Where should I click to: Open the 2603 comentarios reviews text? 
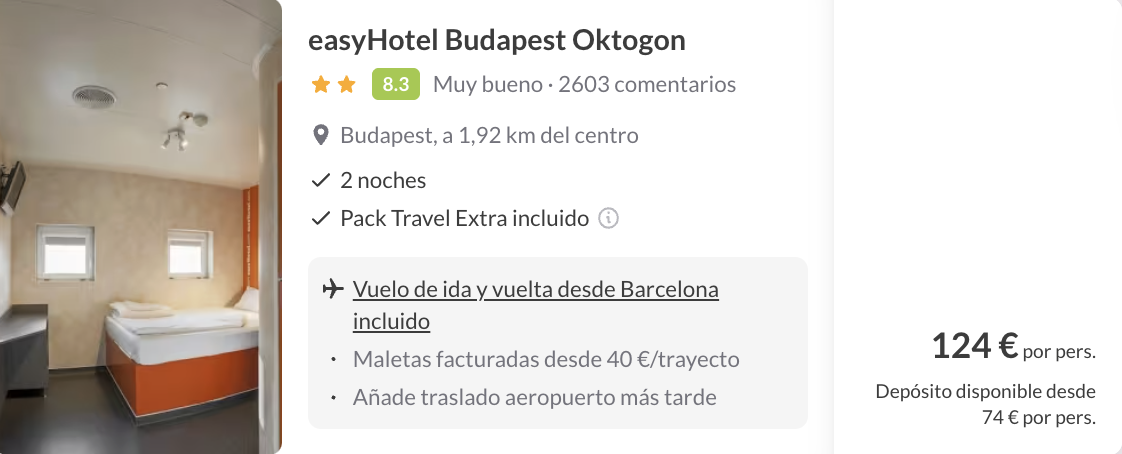[x=647, y=84]
